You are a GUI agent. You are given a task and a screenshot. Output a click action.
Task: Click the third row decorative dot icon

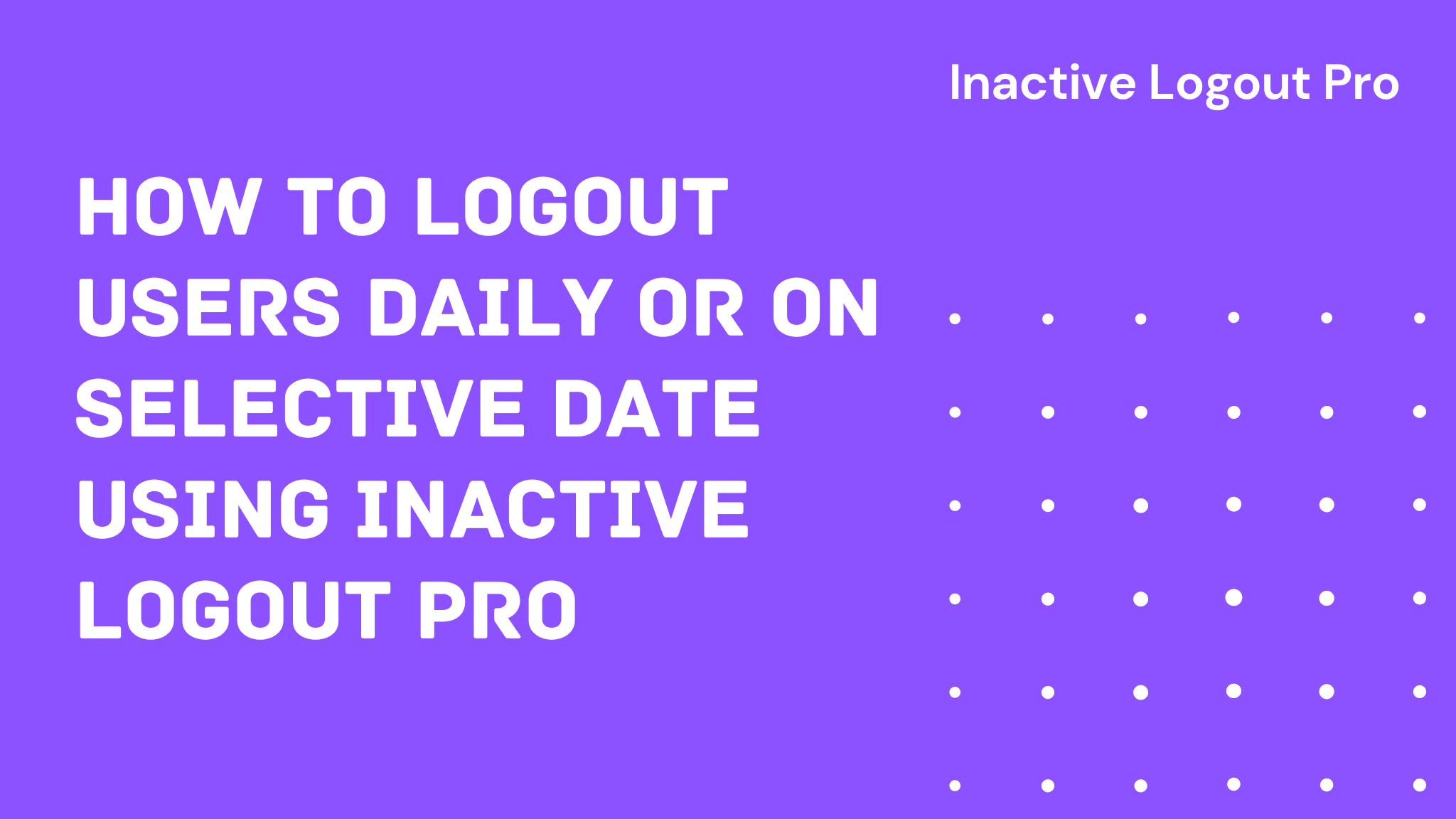955,505
